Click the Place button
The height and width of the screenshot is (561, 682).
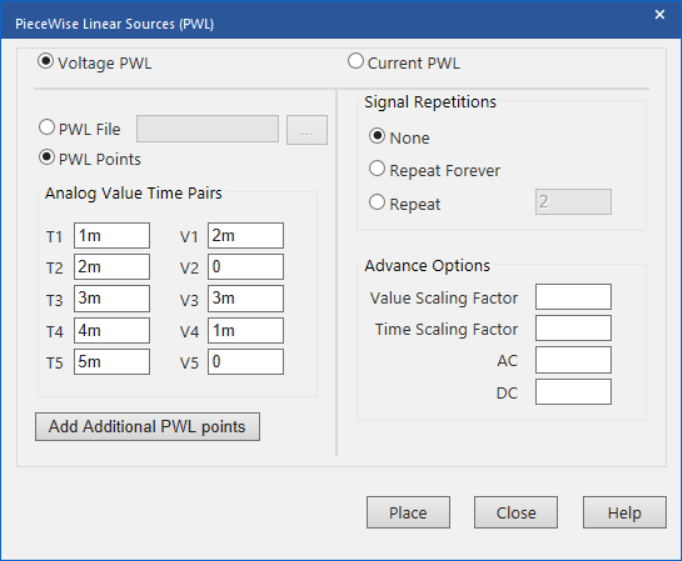408,512
